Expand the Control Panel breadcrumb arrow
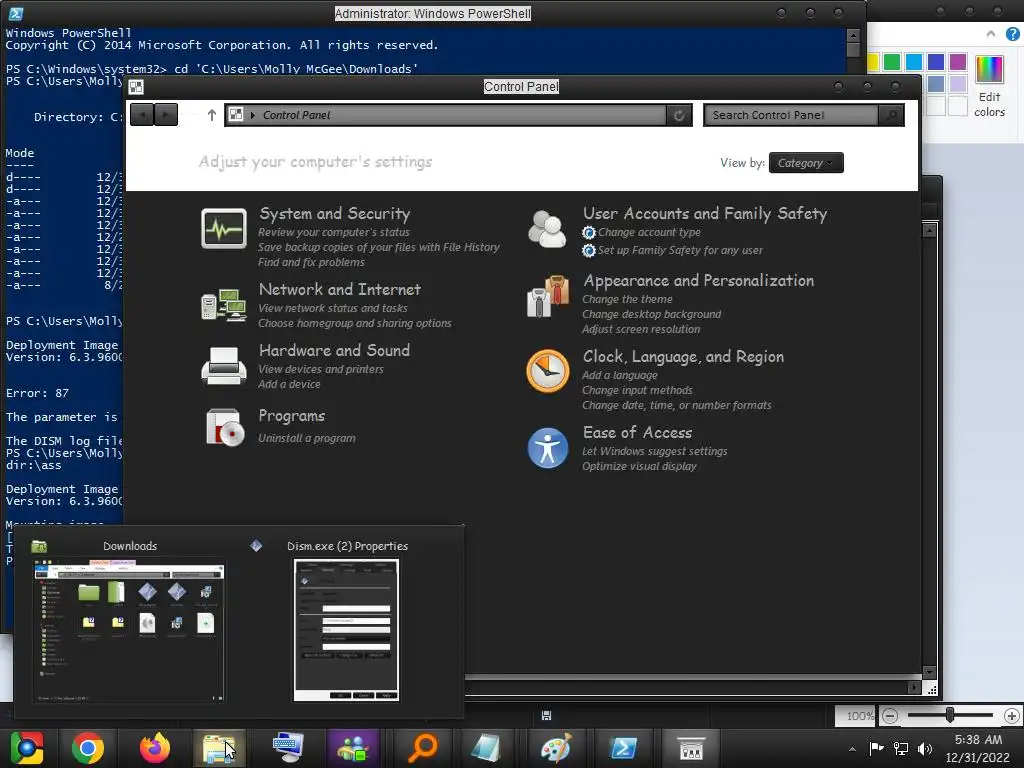 [253, 116]
